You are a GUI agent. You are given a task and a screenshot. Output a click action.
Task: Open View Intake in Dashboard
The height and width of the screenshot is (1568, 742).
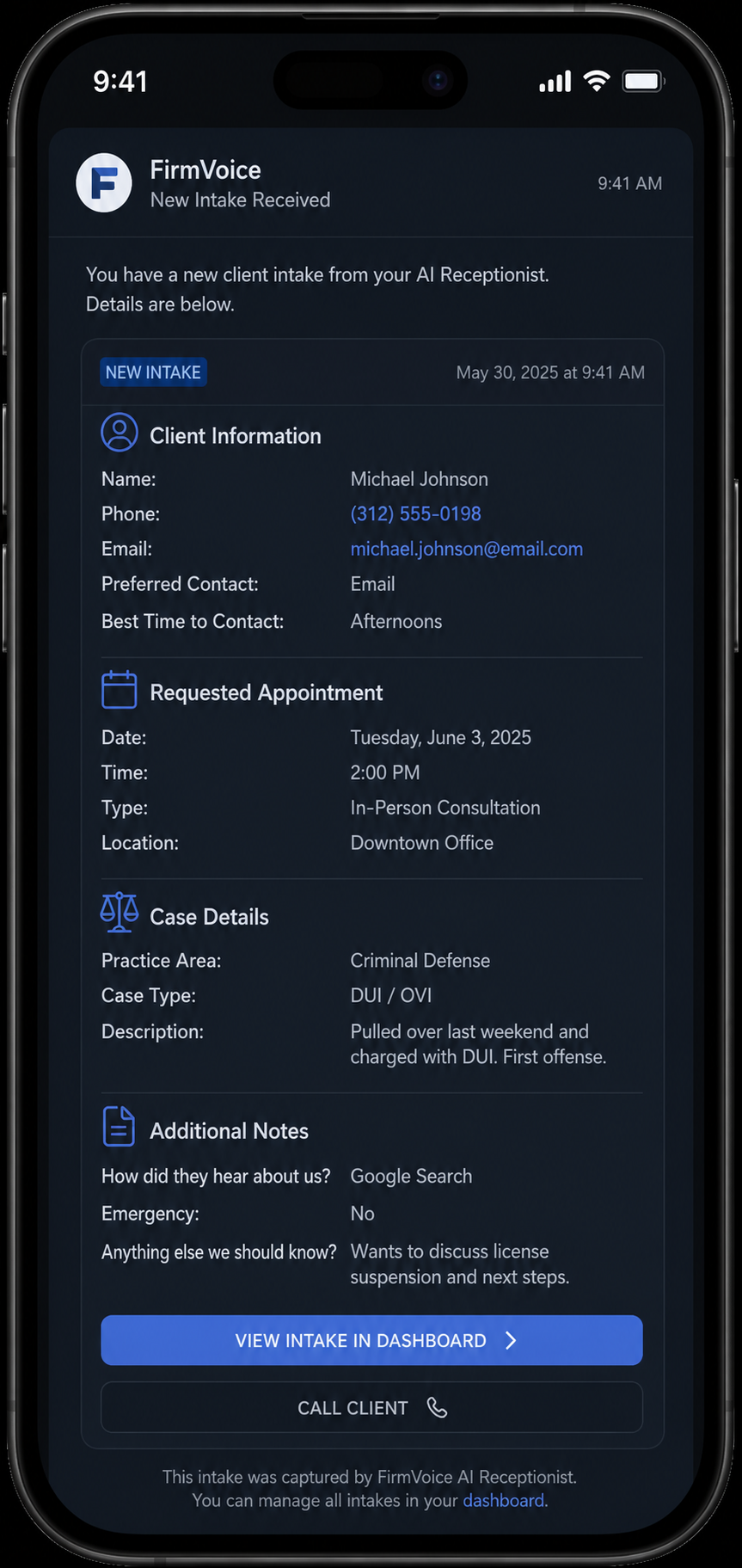tap(371, 1340)
